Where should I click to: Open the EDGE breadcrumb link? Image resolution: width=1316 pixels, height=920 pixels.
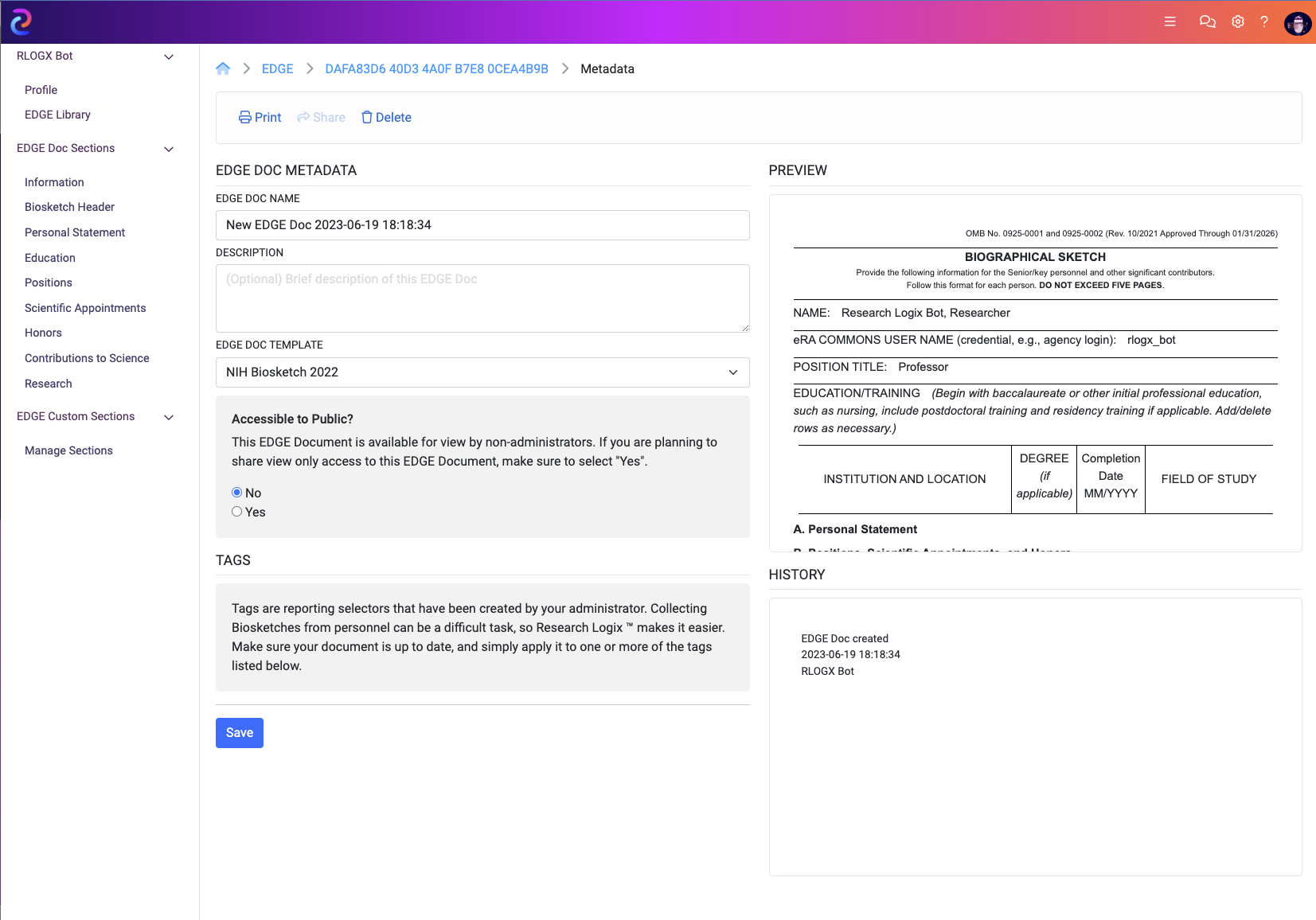click(277, 68)
